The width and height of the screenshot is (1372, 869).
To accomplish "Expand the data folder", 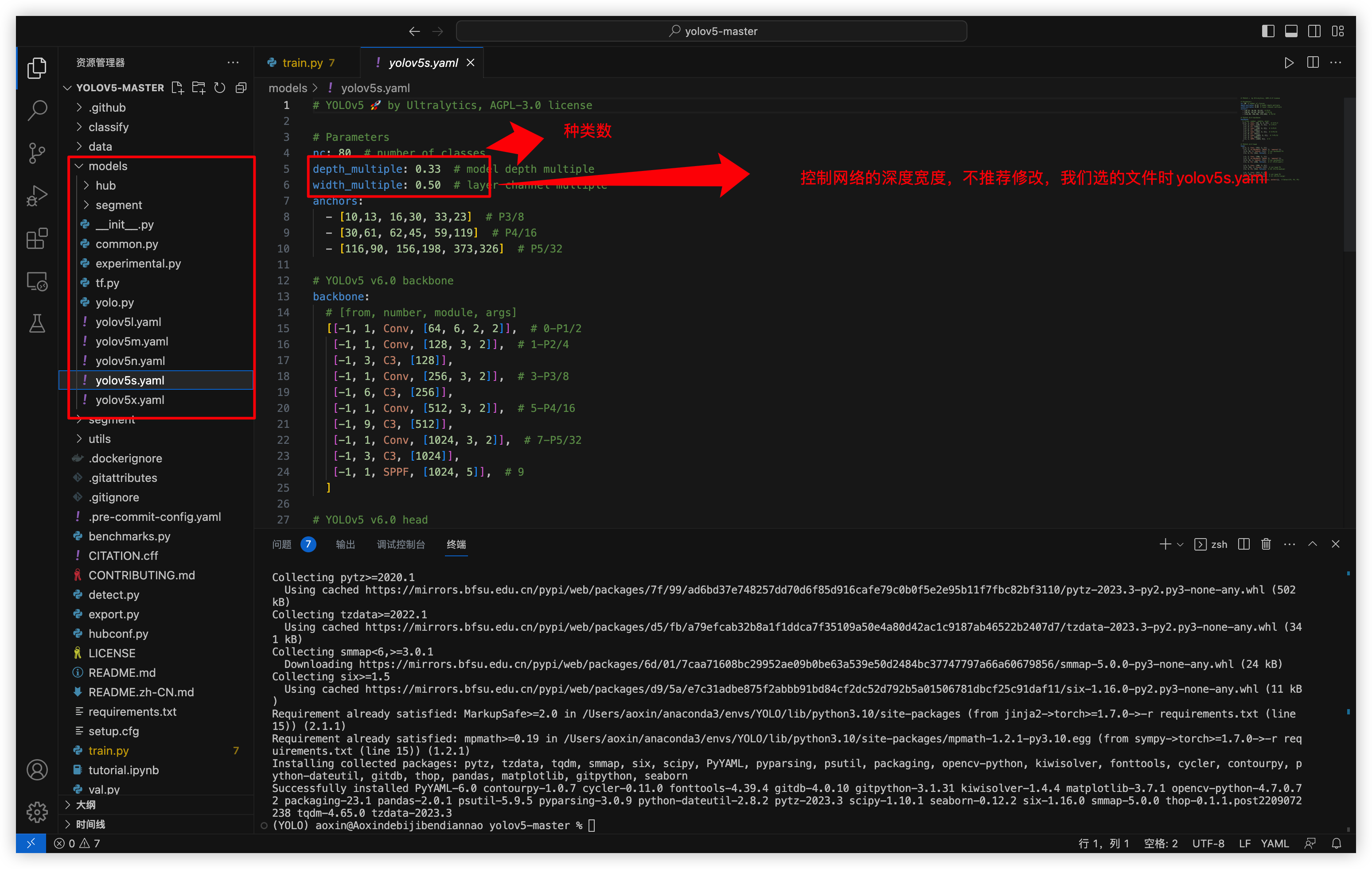I will (156, 146).
